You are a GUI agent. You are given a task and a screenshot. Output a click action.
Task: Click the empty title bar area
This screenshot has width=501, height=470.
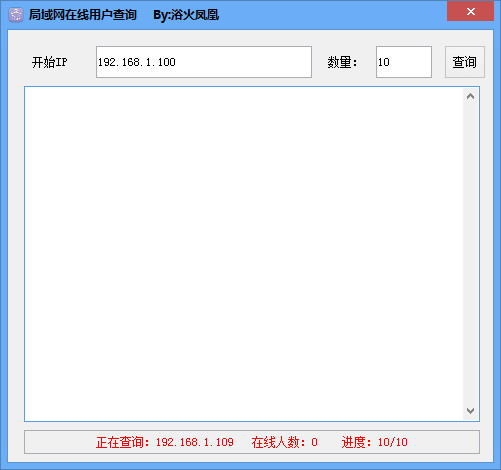(333, 15)
